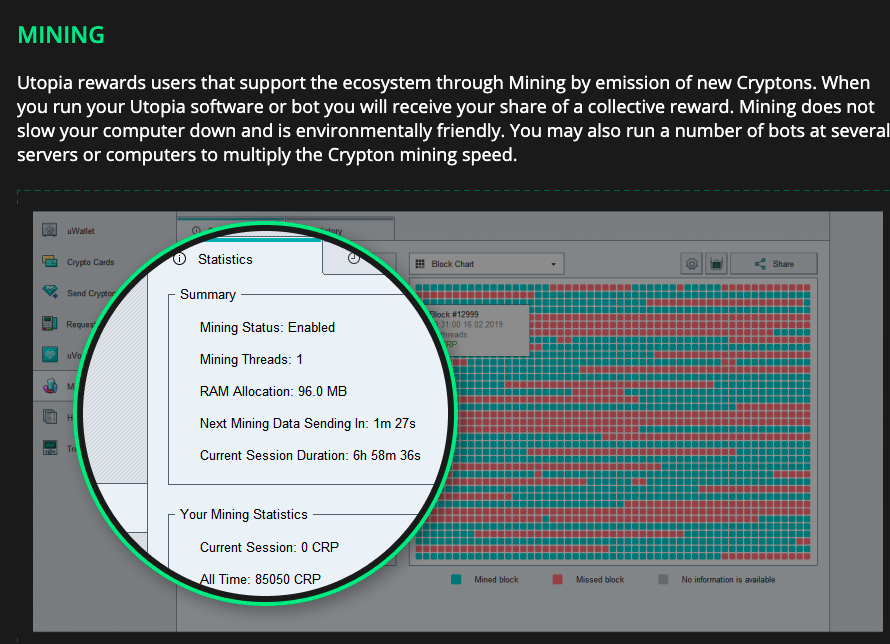This screenshot has width=890, height=644.
Task: Click the gray No information swatch
Action: coord(663,579)
